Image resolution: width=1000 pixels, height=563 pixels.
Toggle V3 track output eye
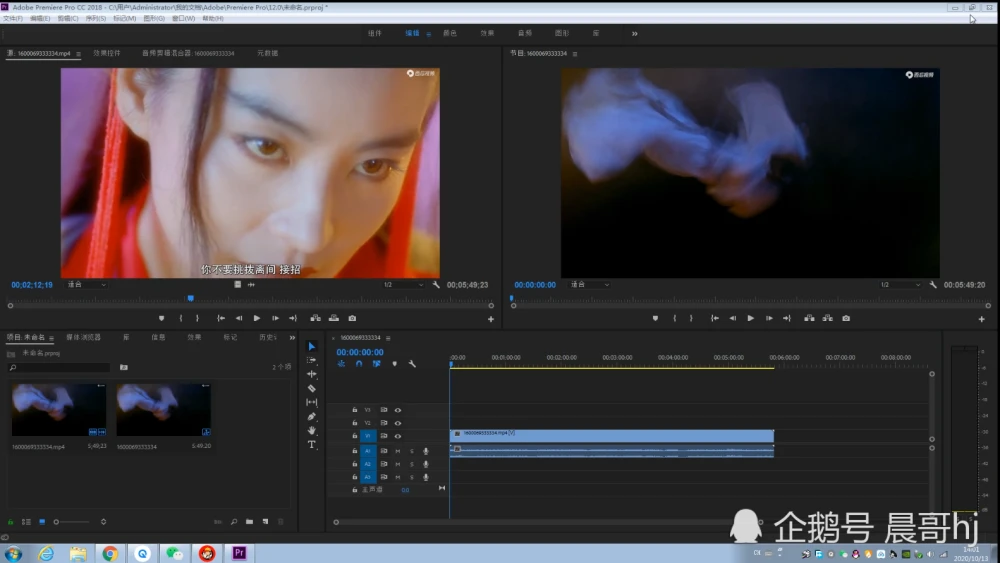click(x=398, y=410)
